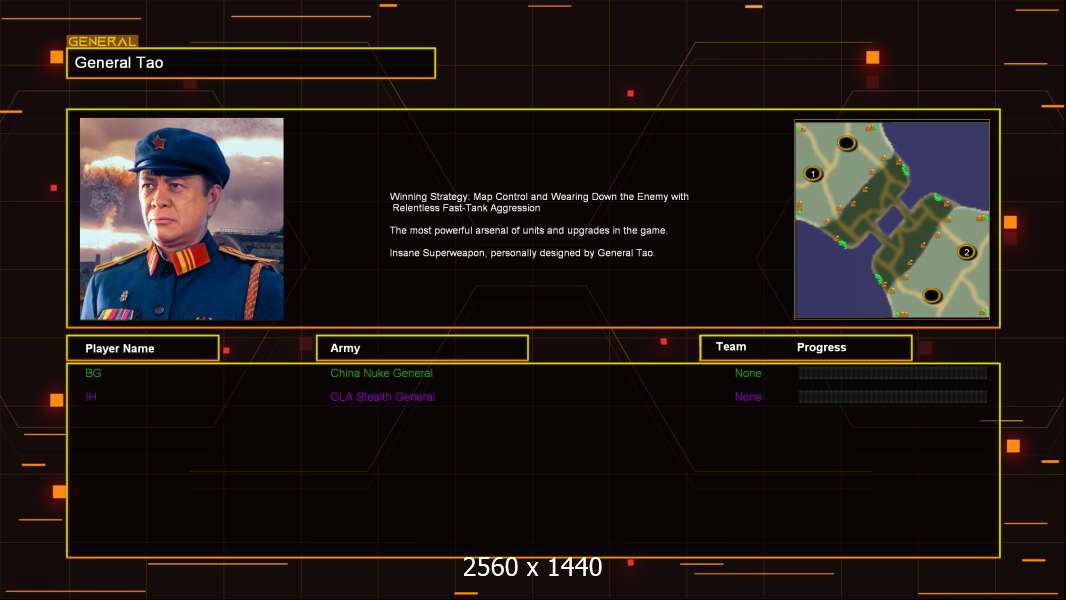Select player IH in the list

pyautogui.click(x=91, y=397)
